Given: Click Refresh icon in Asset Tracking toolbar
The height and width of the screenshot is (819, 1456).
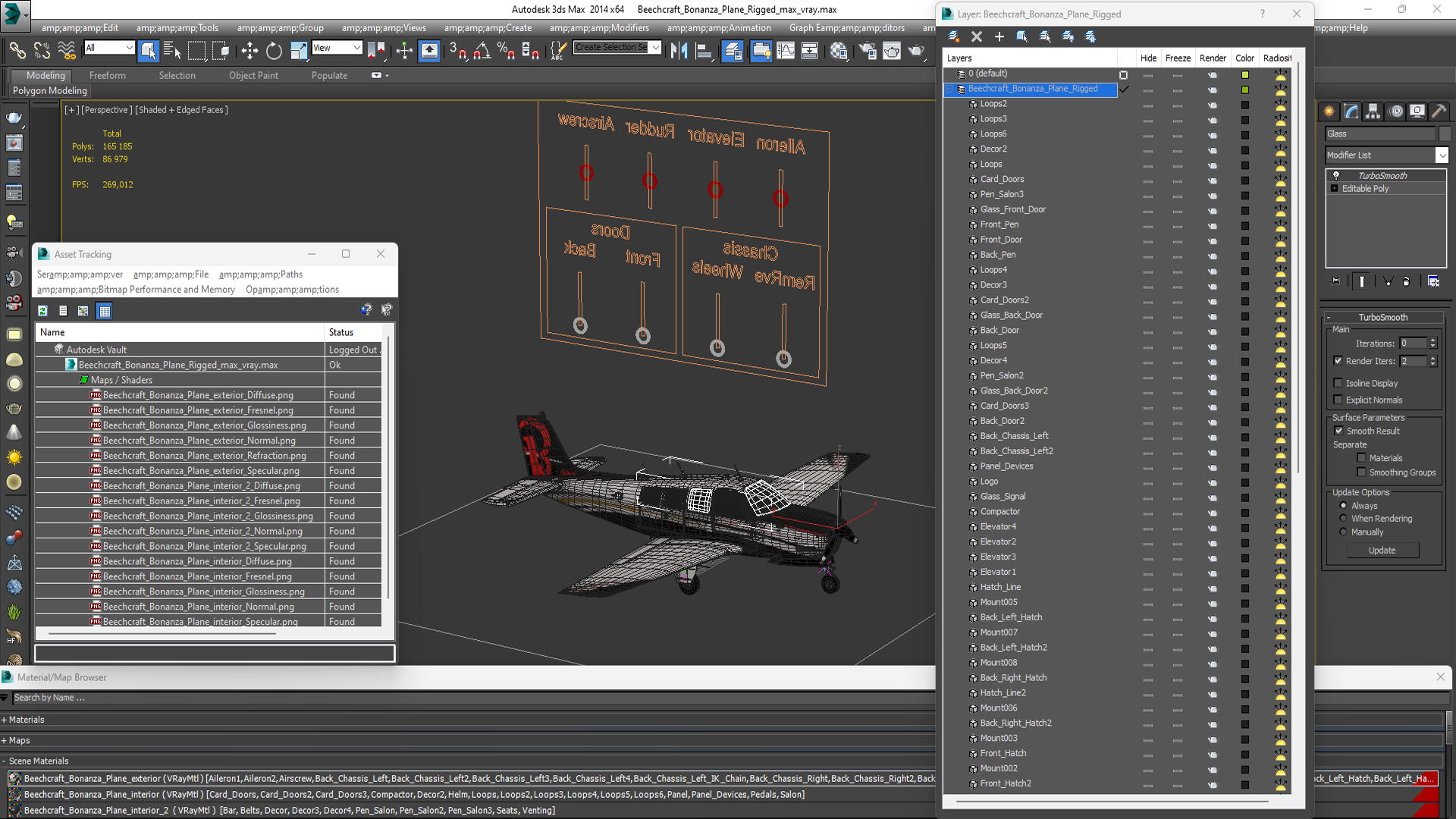Looking at the screenshot, I should tap(42, 310).
